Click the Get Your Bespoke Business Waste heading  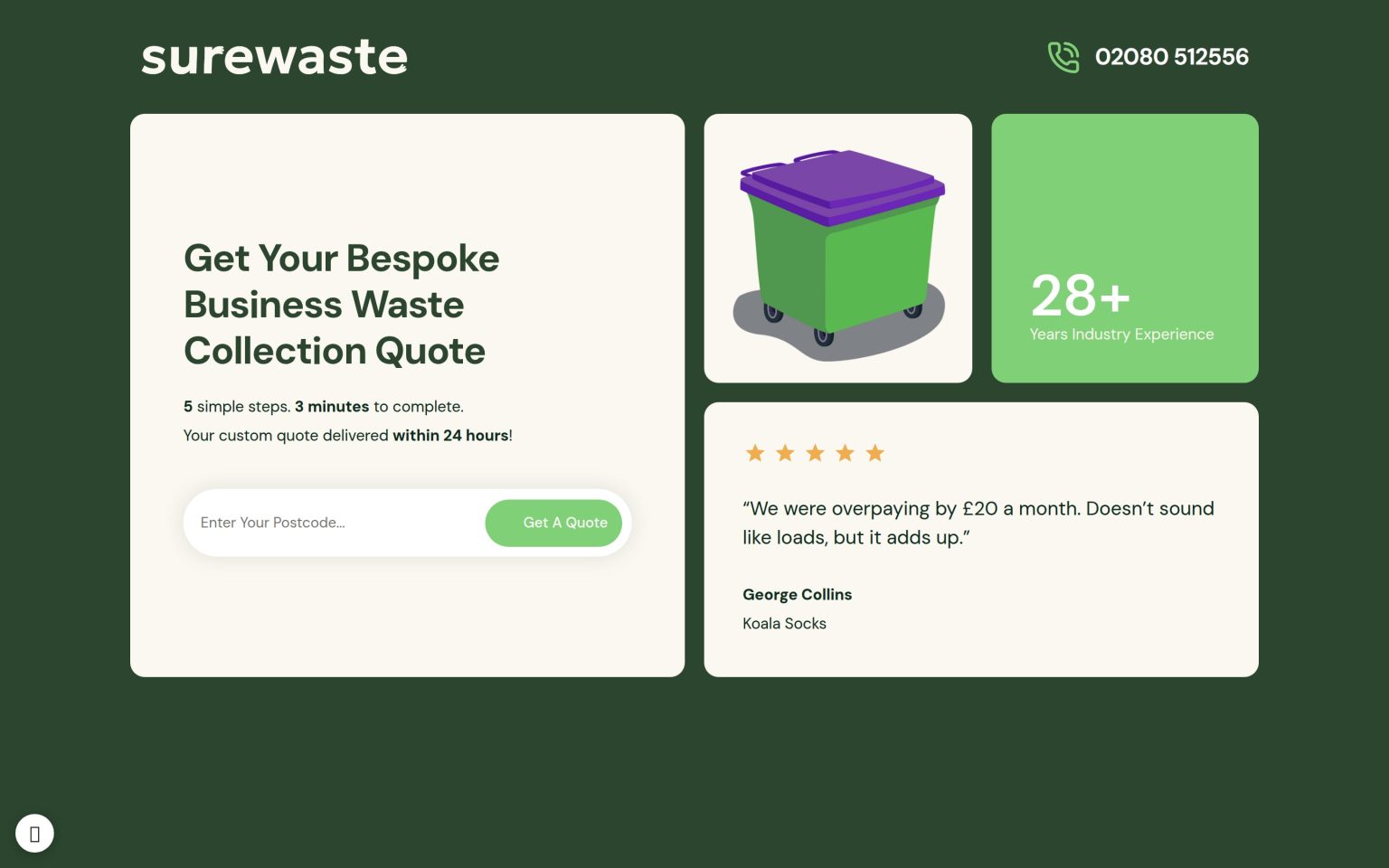tap(341, 305)
